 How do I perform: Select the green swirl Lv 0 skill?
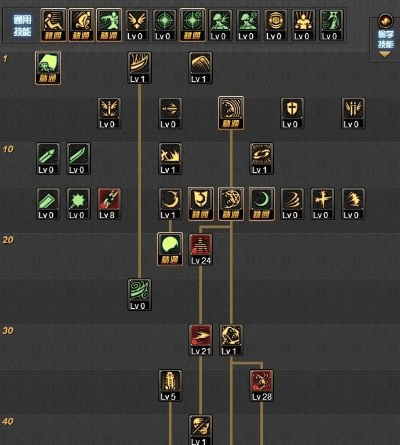coord(139,295)
